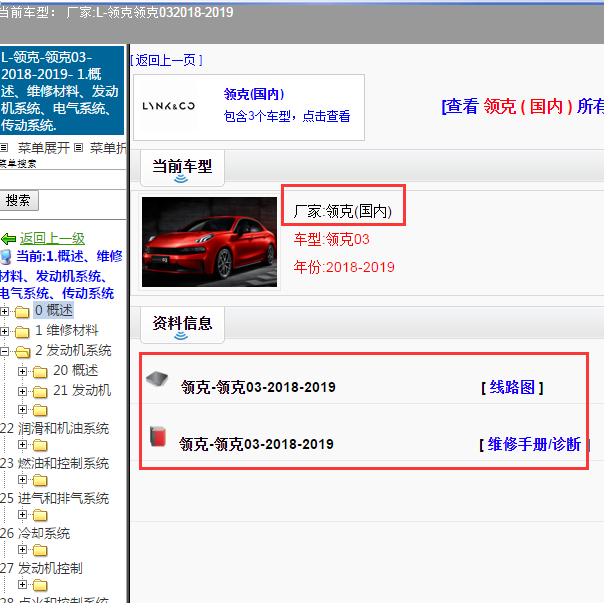This screenshot has width=604, height=603.
Task: Select tree item 21 发动机
Action: pyautogui.click(x=82, y=391)
